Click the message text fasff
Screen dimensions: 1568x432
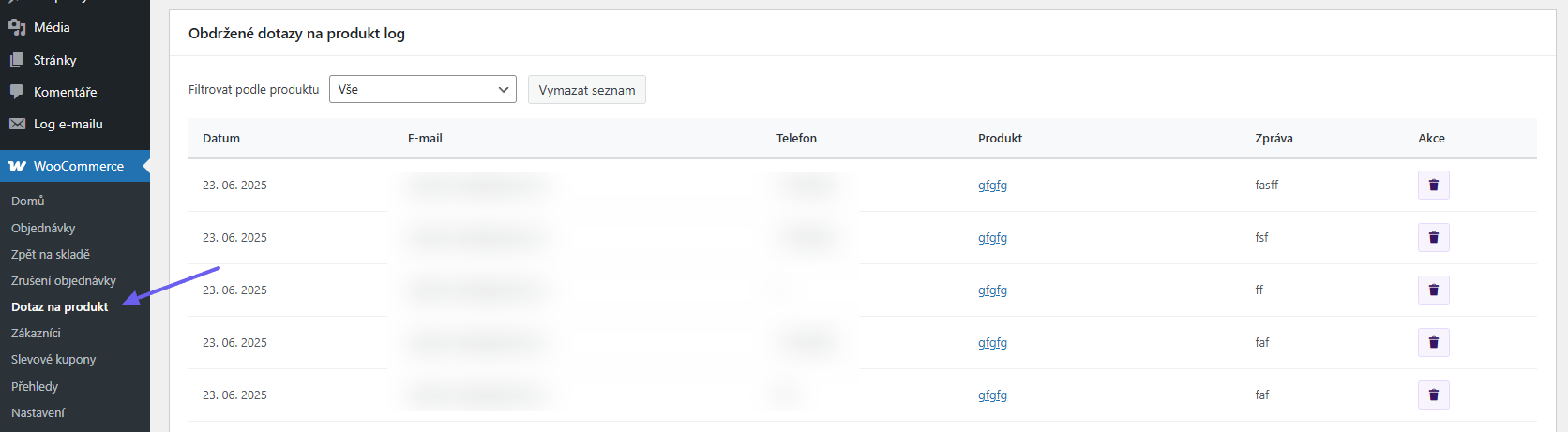click(1266, 185)
